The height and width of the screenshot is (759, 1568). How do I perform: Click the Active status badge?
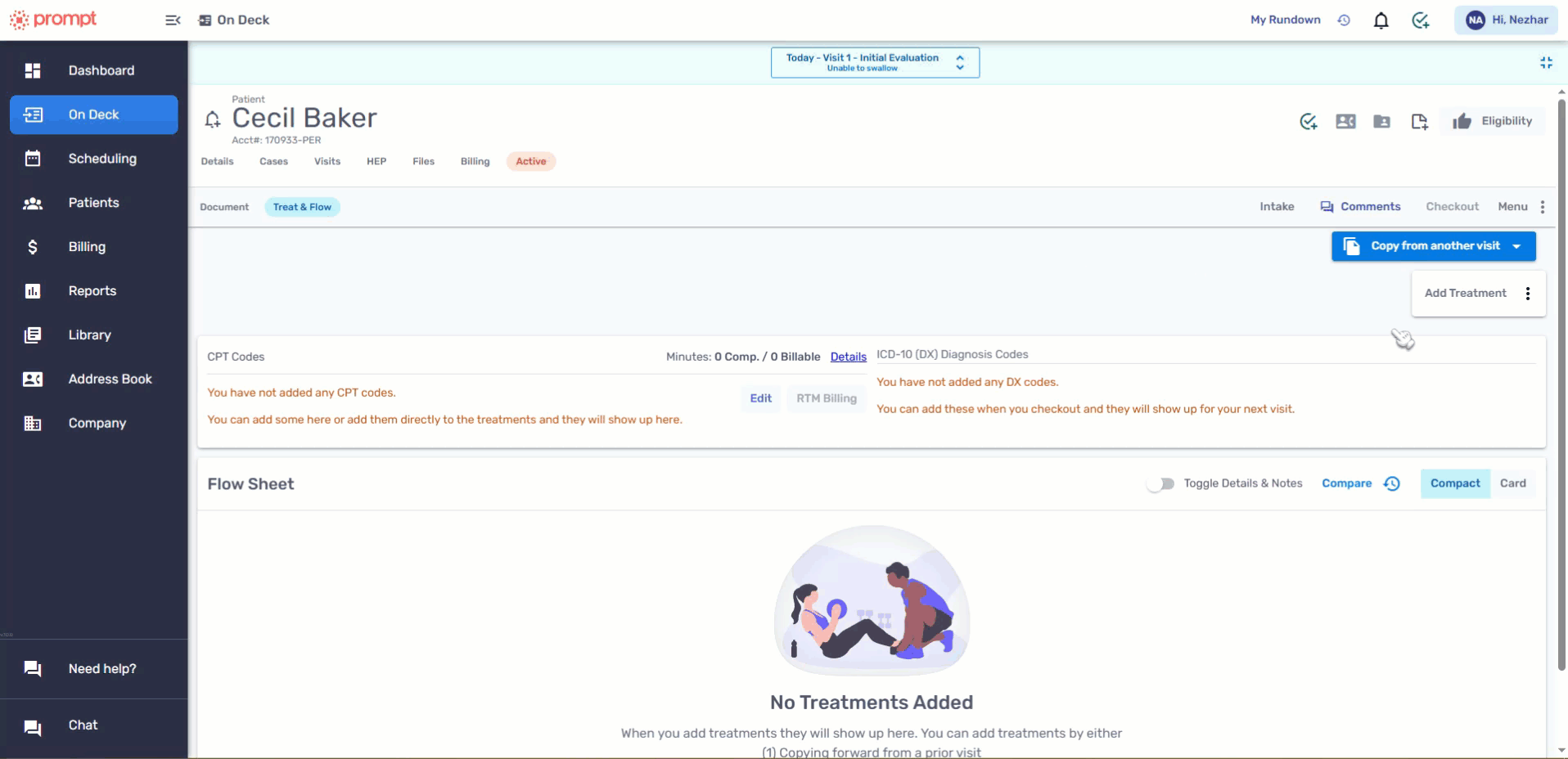point(531,161)
